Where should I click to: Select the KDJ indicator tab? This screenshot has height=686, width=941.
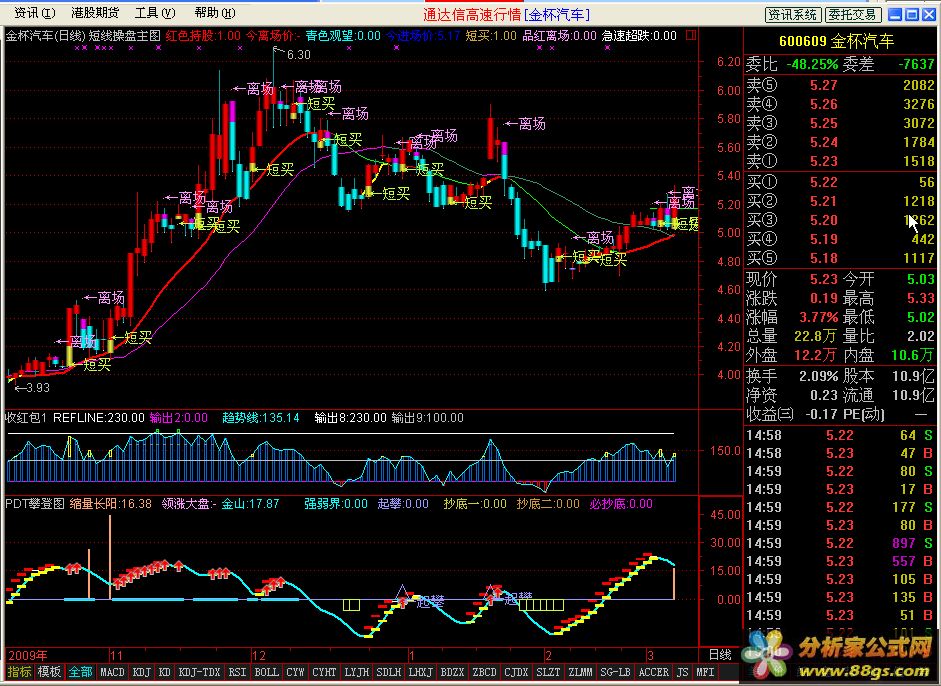(142, 672)
